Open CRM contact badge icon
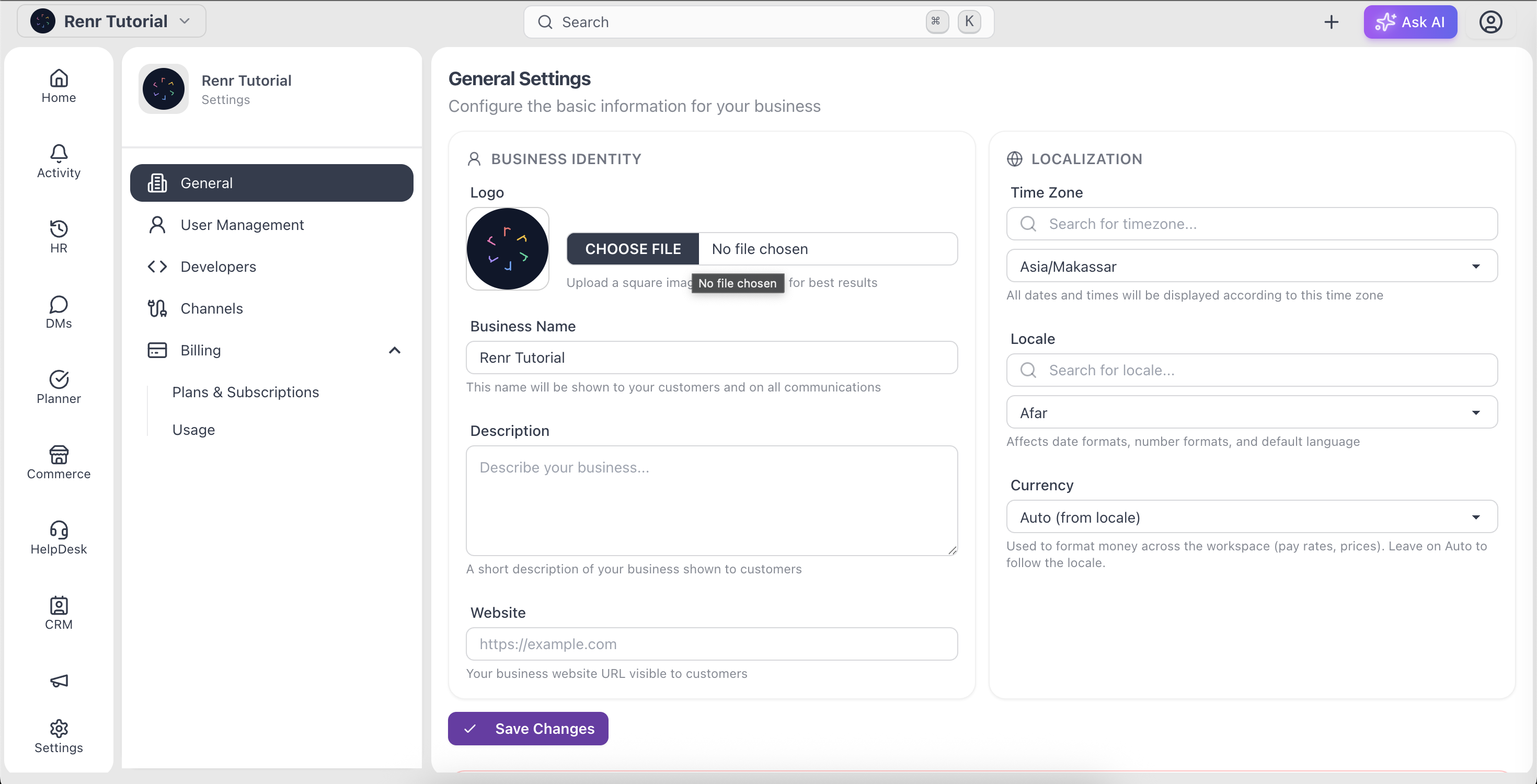Viewport: 1537px width, 784px height. [x=59, y=606]
